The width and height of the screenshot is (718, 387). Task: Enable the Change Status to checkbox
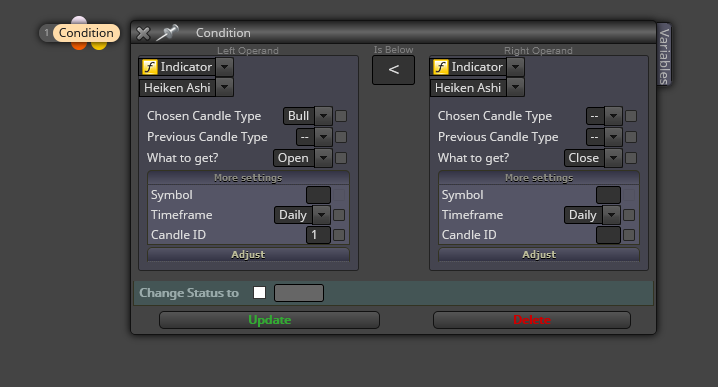coord(259,293)
